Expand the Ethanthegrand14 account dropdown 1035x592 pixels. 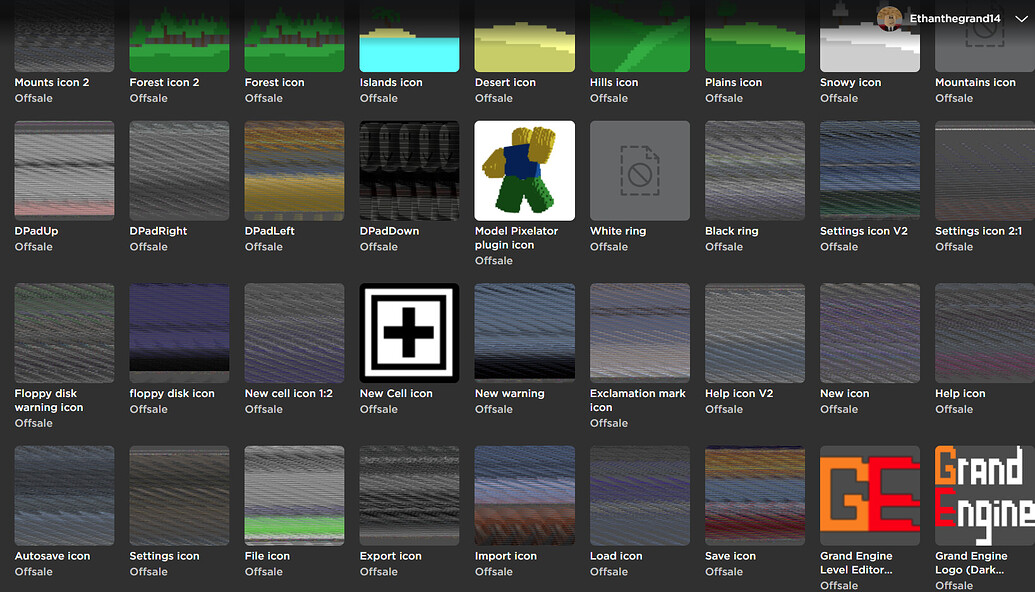coord(1022,17)
